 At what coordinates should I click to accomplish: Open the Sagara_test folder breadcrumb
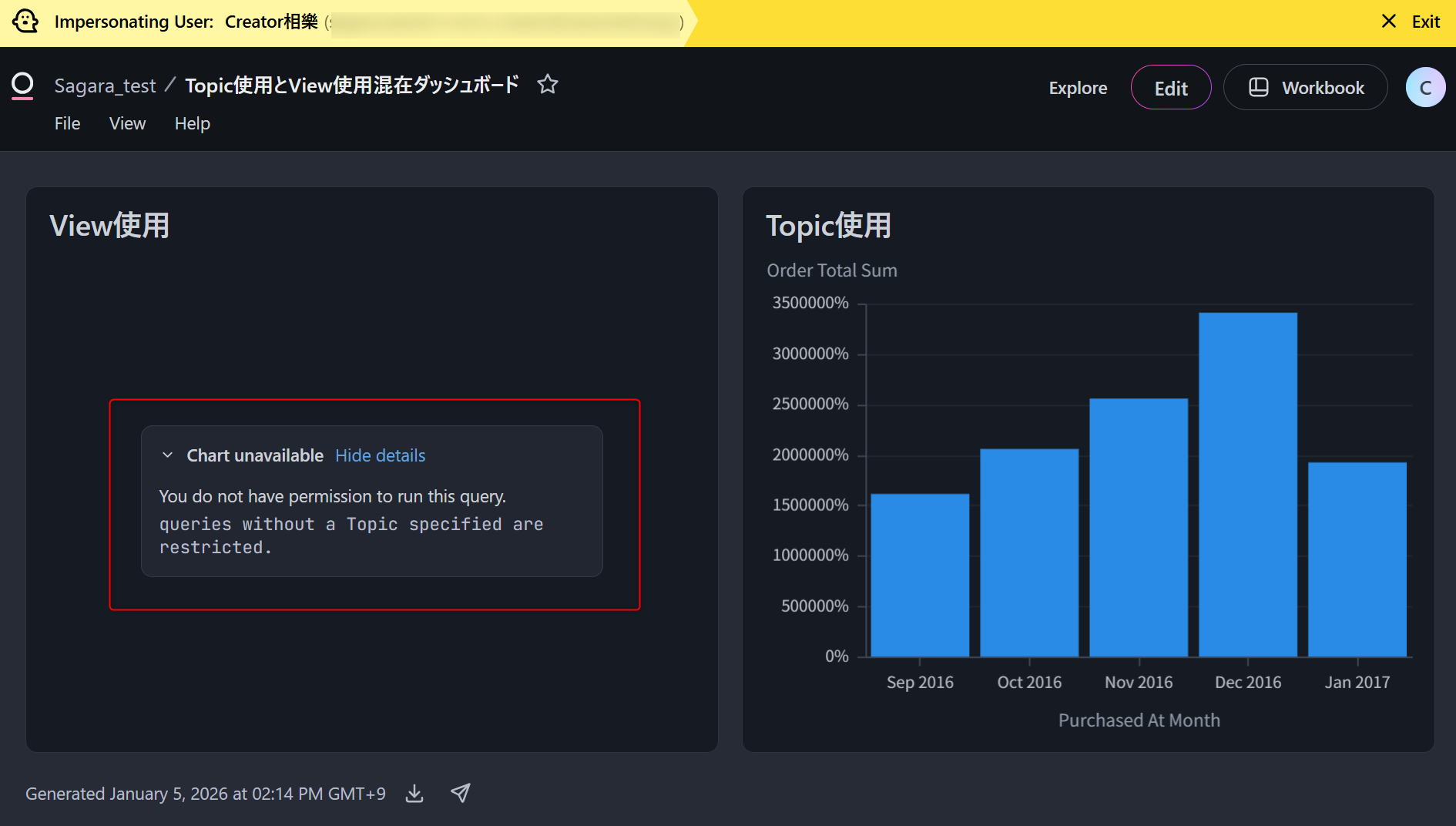[105, 85]
